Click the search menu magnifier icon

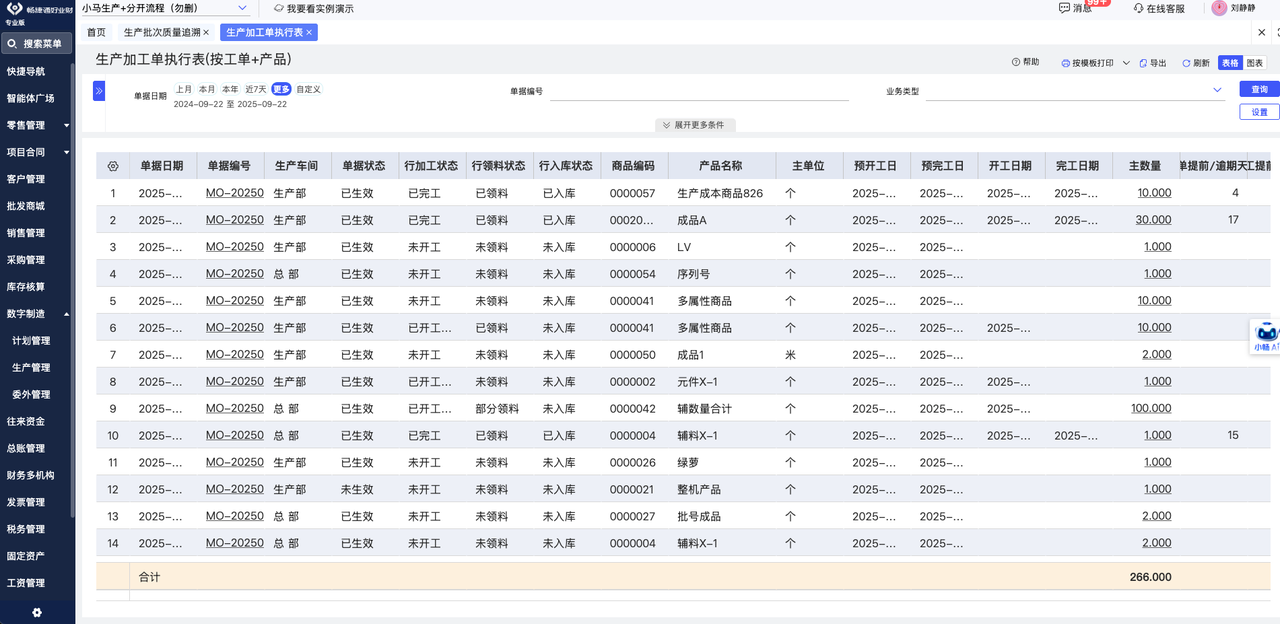[x=12, y=44]
